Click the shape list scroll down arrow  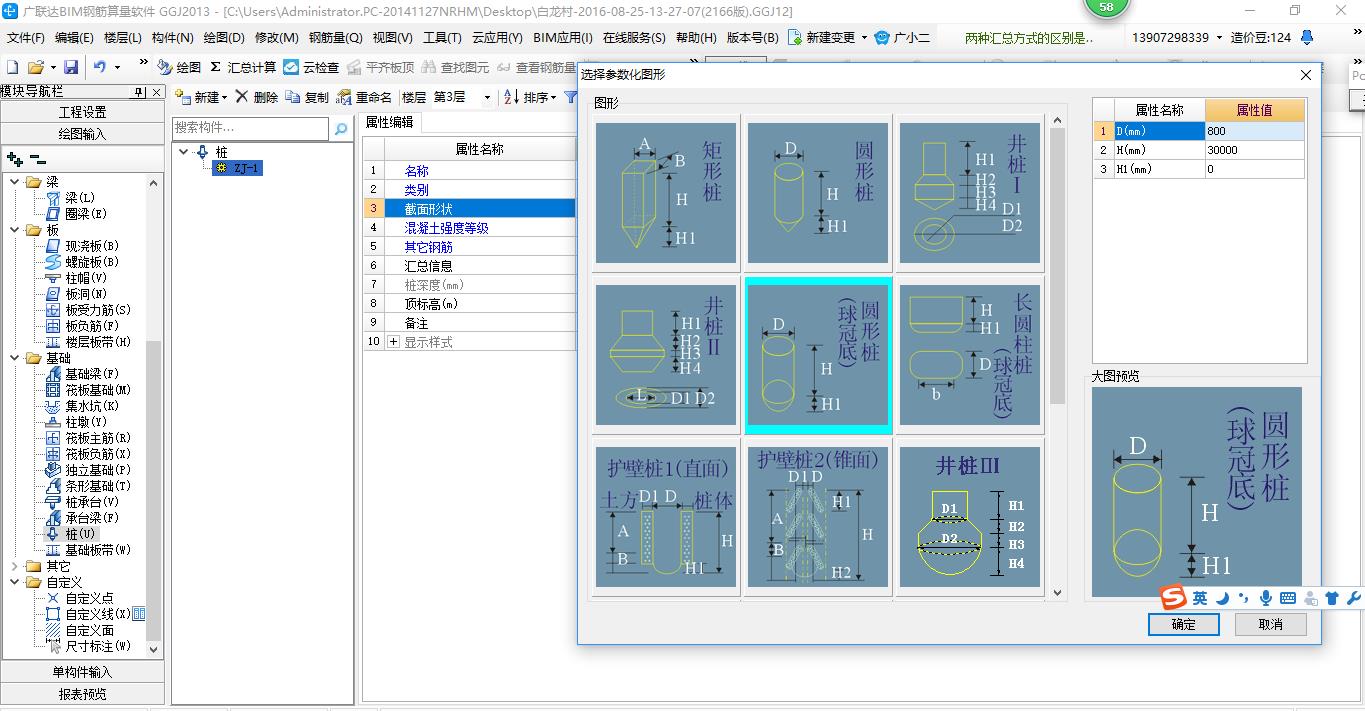[x=1058, y=593]
